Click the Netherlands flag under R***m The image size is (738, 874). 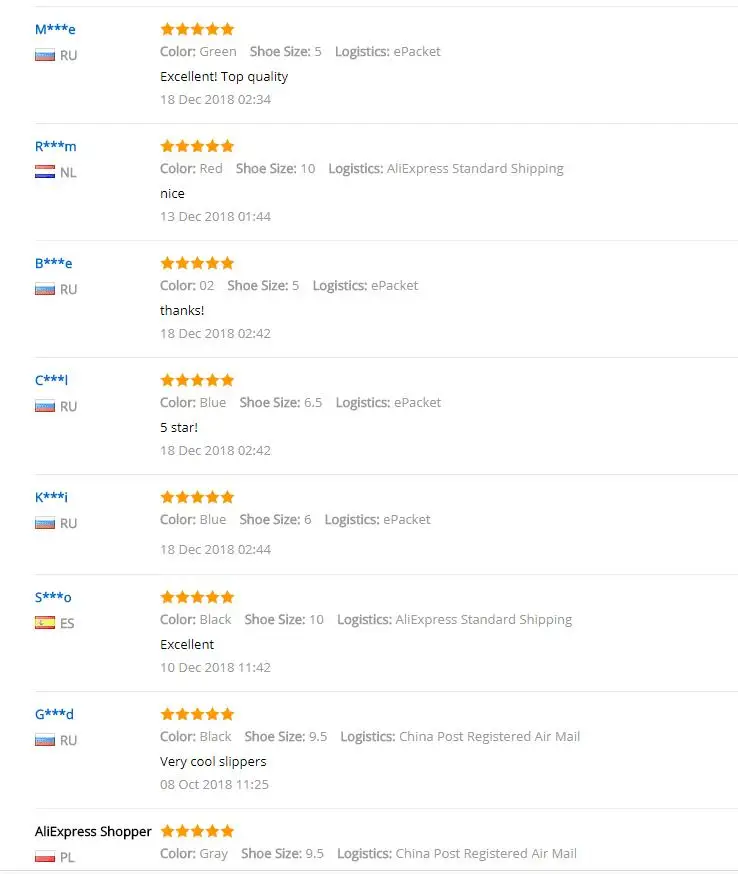coord(44,173)
